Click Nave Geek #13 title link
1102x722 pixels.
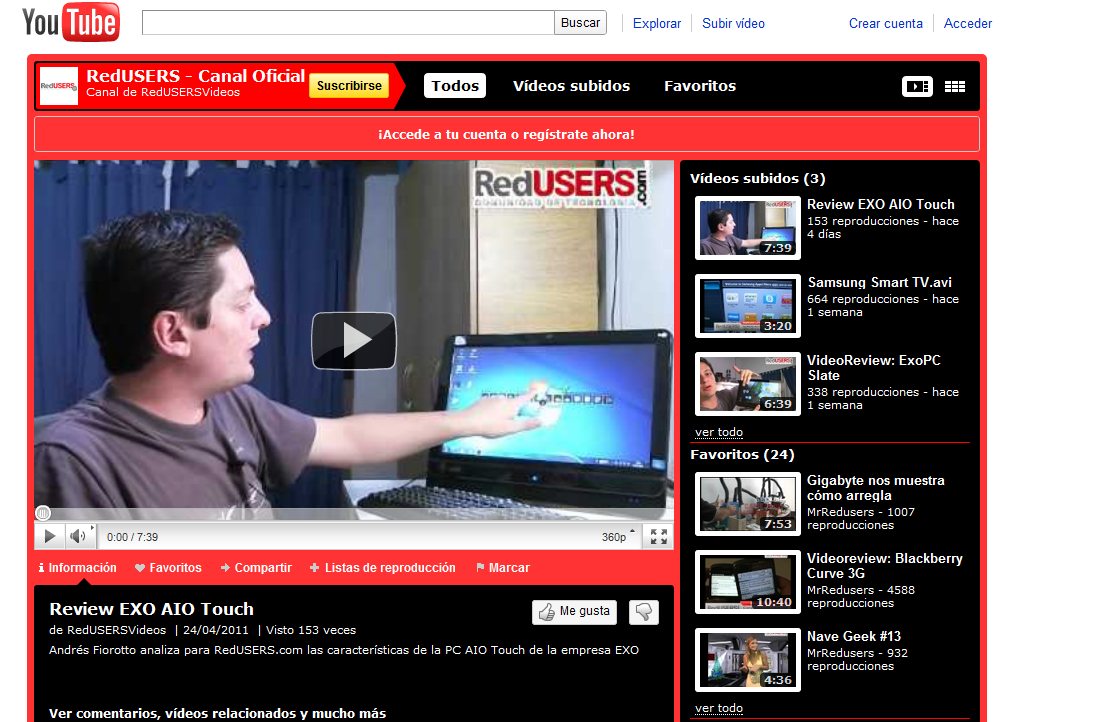click(x=854, y=636)
